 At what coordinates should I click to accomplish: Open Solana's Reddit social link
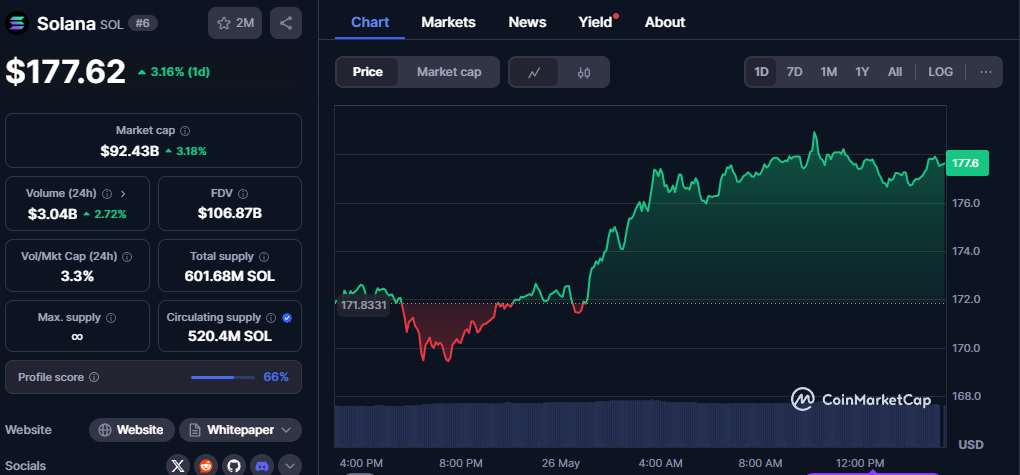point(206,466)
